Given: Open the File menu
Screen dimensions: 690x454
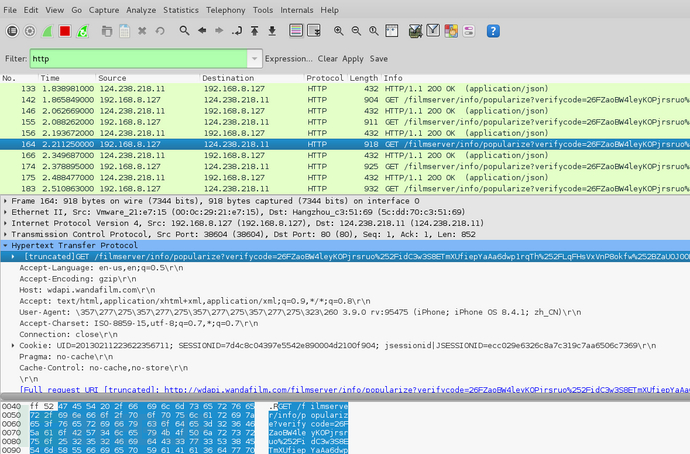Looking at the screenshot, I should pyautogui.click(x=10, y=10).
